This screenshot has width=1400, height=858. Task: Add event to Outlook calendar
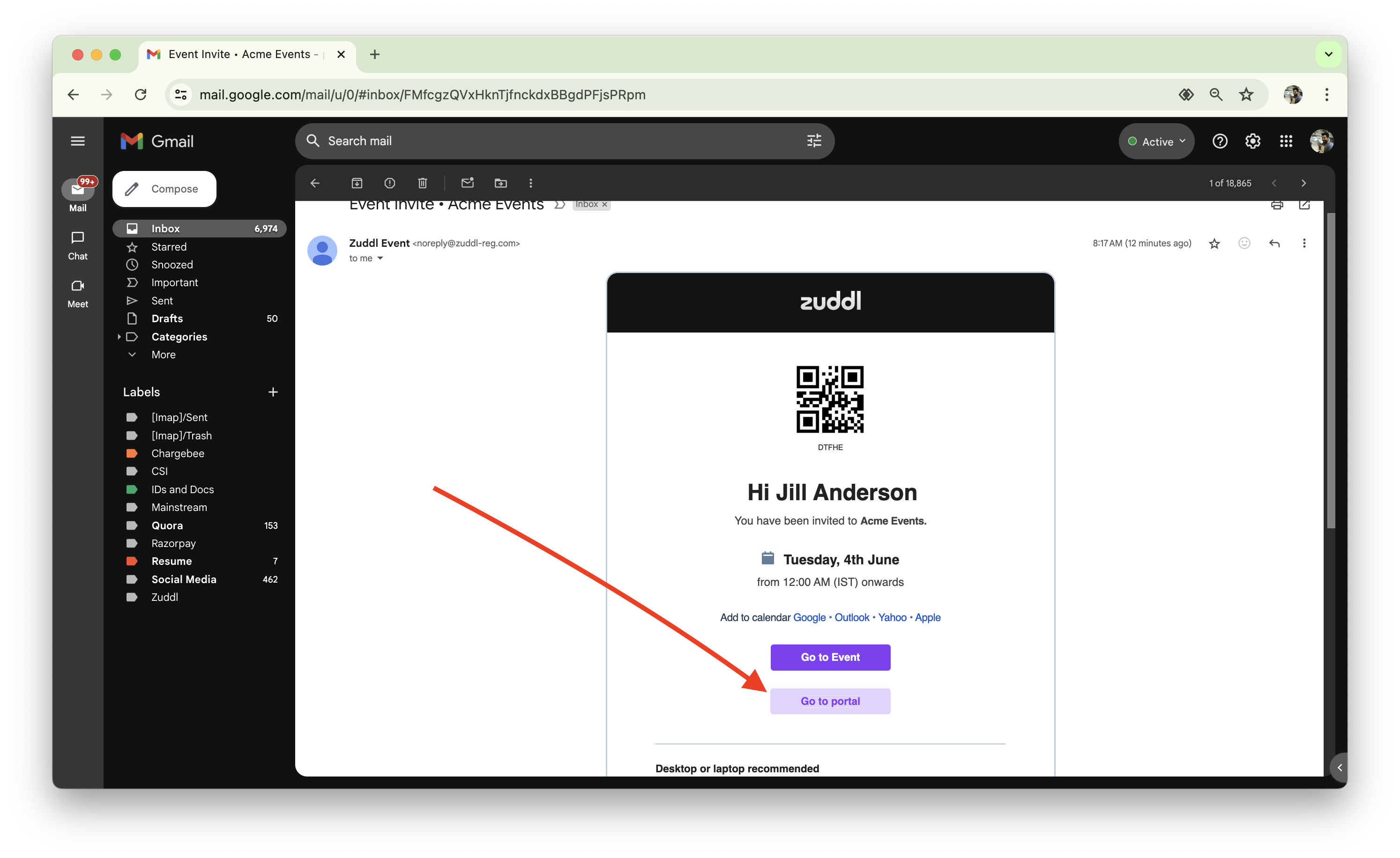(x=851, y=617)
